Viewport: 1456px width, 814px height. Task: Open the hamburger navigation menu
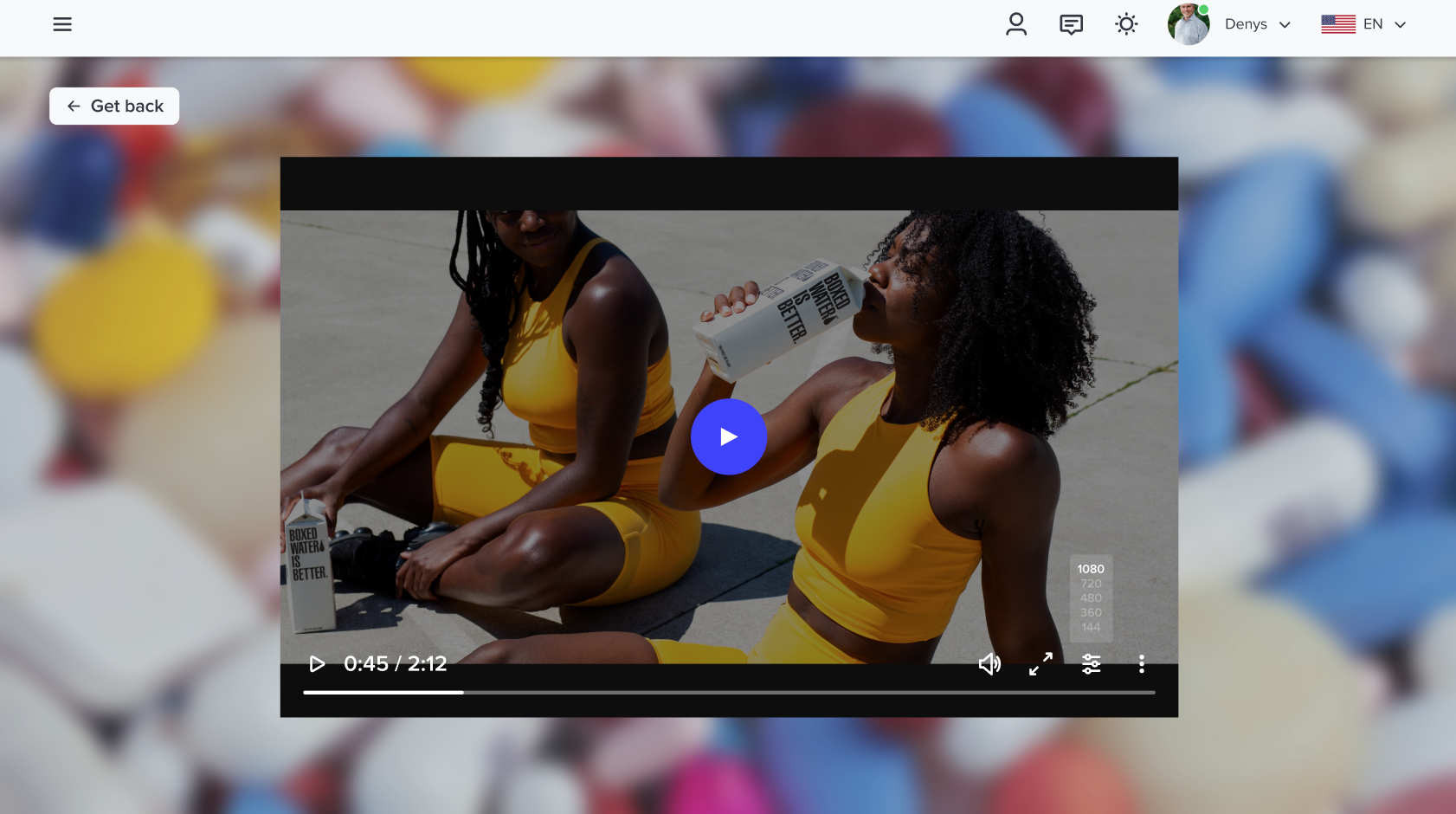62,24
